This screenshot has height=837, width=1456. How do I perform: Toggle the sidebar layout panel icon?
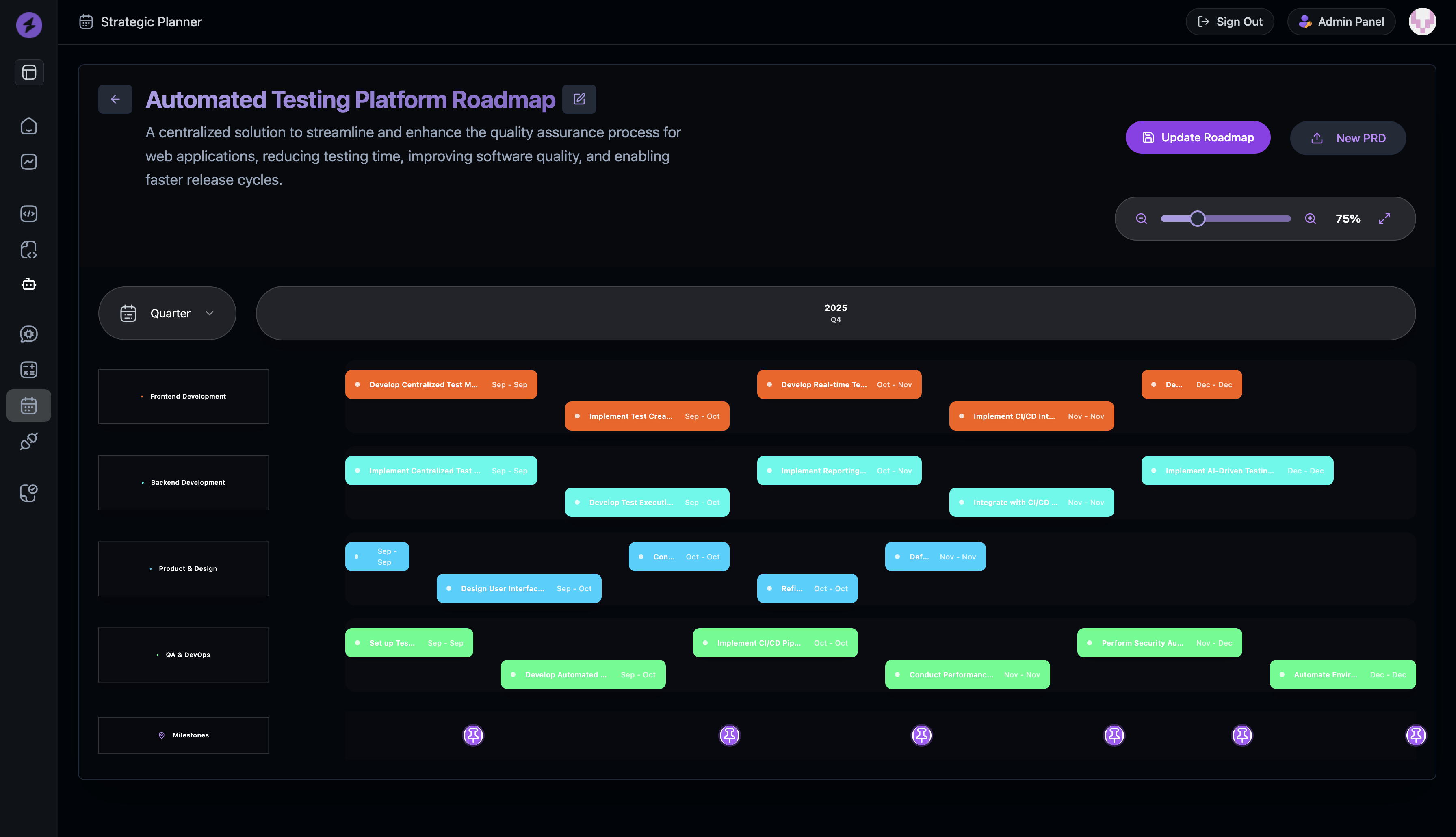pos(29,72)
